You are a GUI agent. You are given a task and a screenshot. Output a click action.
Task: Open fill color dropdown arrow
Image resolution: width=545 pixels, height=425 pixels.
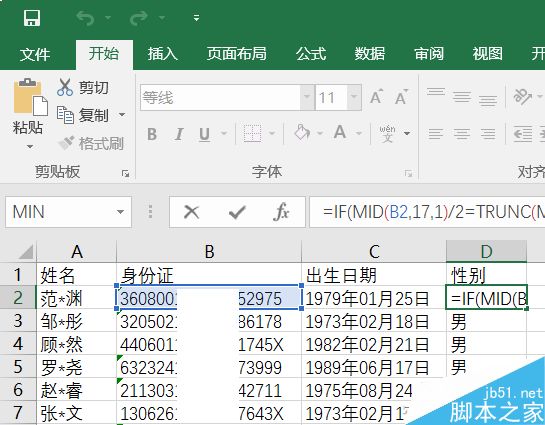tap(320, 133)
